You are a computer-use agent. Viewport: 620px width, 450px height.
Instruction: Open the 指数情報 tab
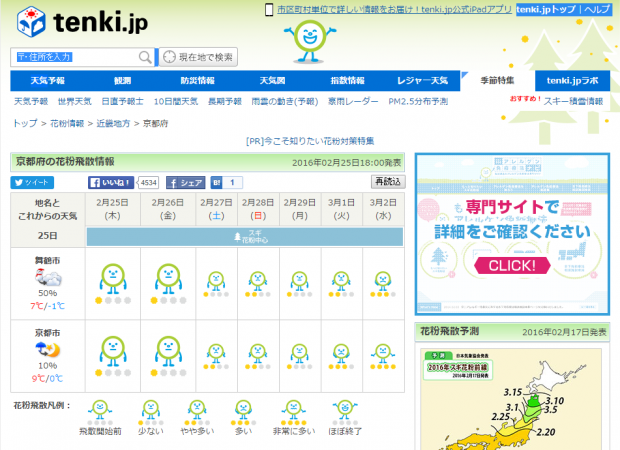tap(347, 81)
